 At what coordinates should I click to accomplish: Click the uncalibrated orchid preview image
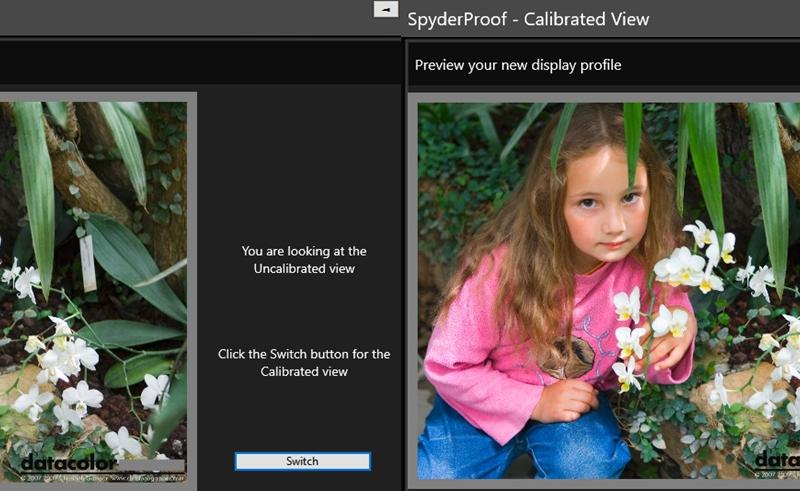(x=93, y=292)
